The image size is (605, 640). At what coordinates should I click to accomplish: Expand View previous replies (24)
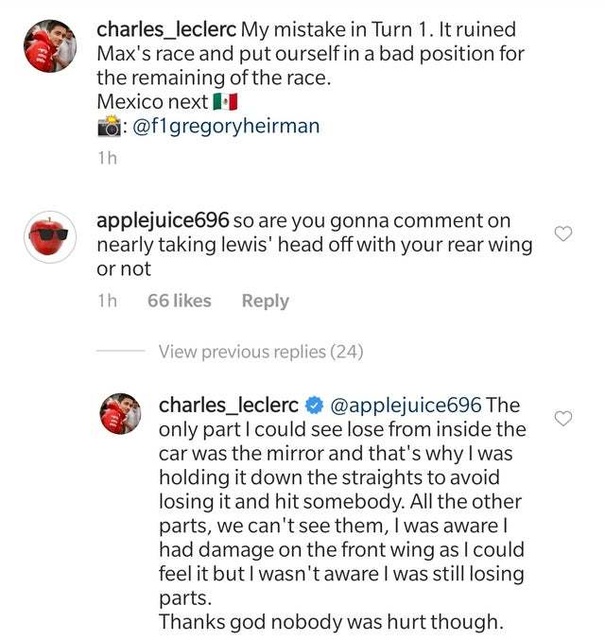(x=260, y=351)
